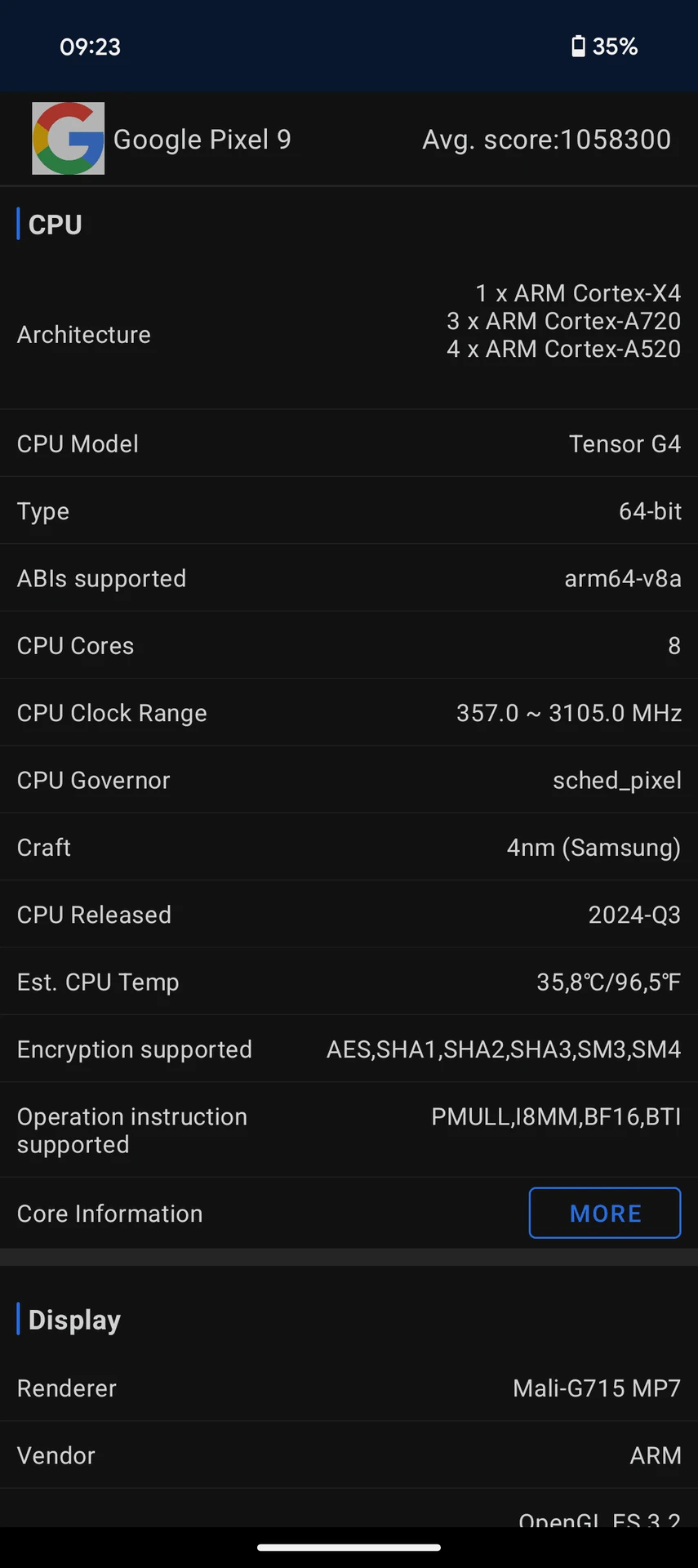Open Core Information via MORE button
Screen dimensions: 698x1568
coord(605,1213)
